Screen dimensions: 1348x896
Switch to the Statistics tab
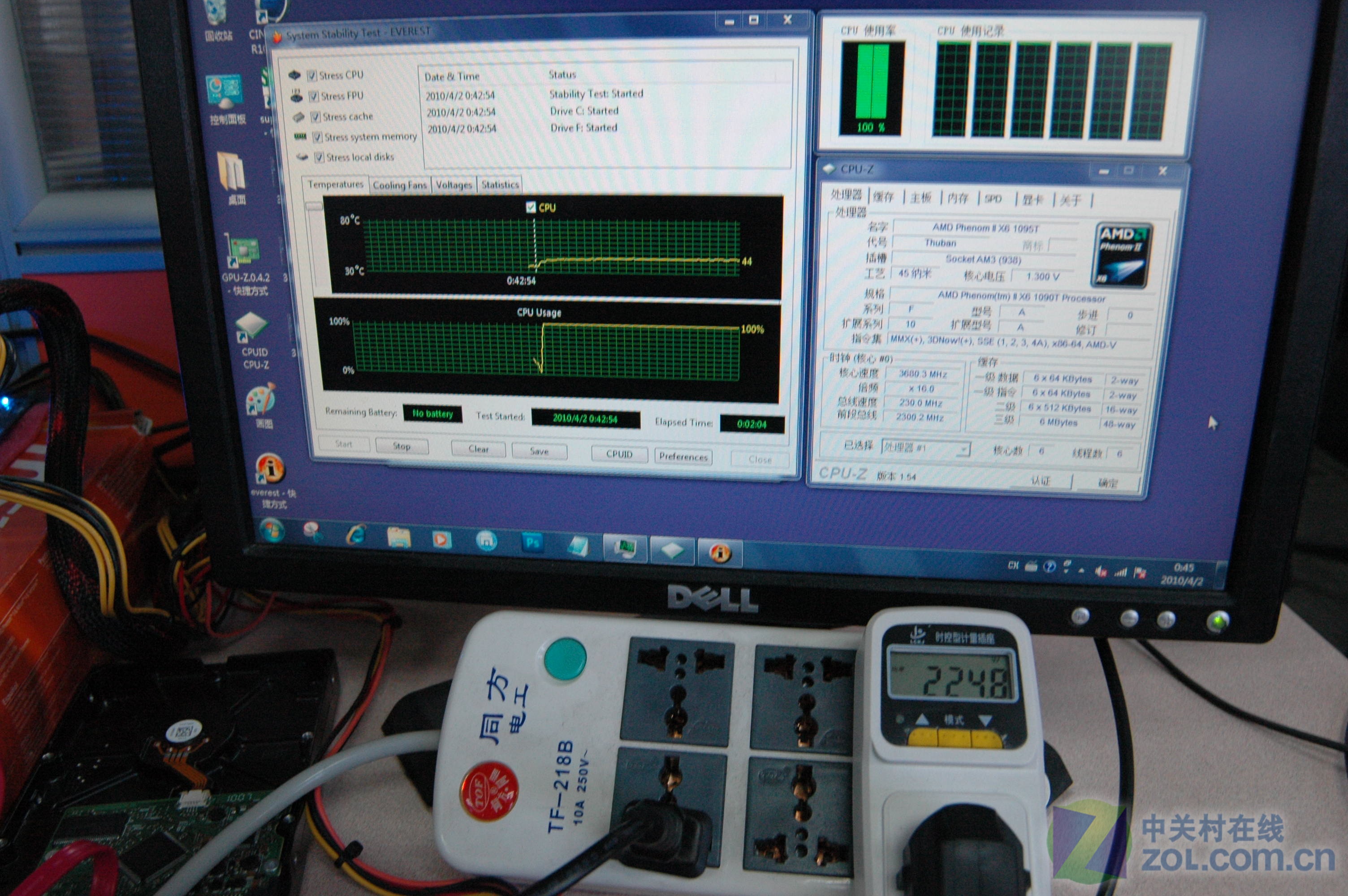coord(499,185)
